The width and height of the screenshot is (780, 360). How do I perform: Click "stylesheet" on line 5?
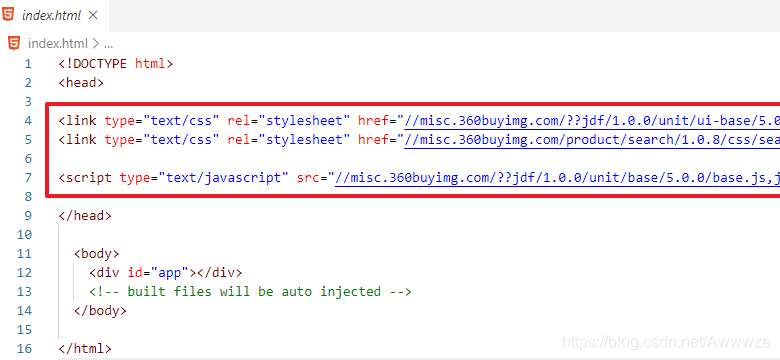click(x=304, y=140)
